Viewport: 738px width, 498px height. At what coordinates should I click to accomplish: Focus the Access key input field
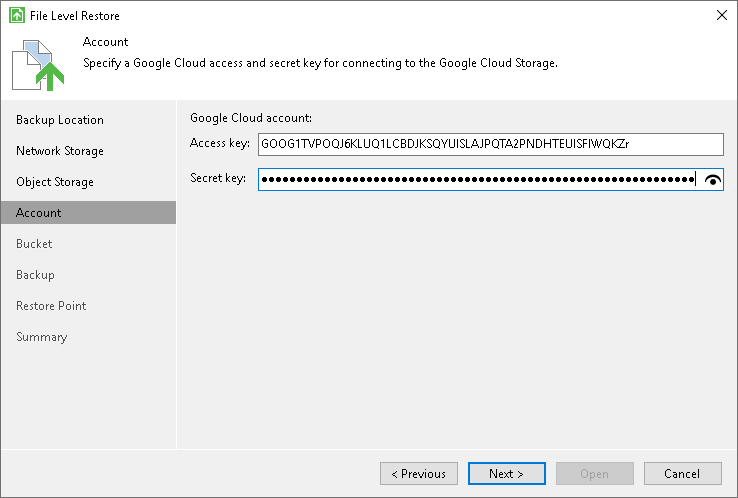point(490,145)
